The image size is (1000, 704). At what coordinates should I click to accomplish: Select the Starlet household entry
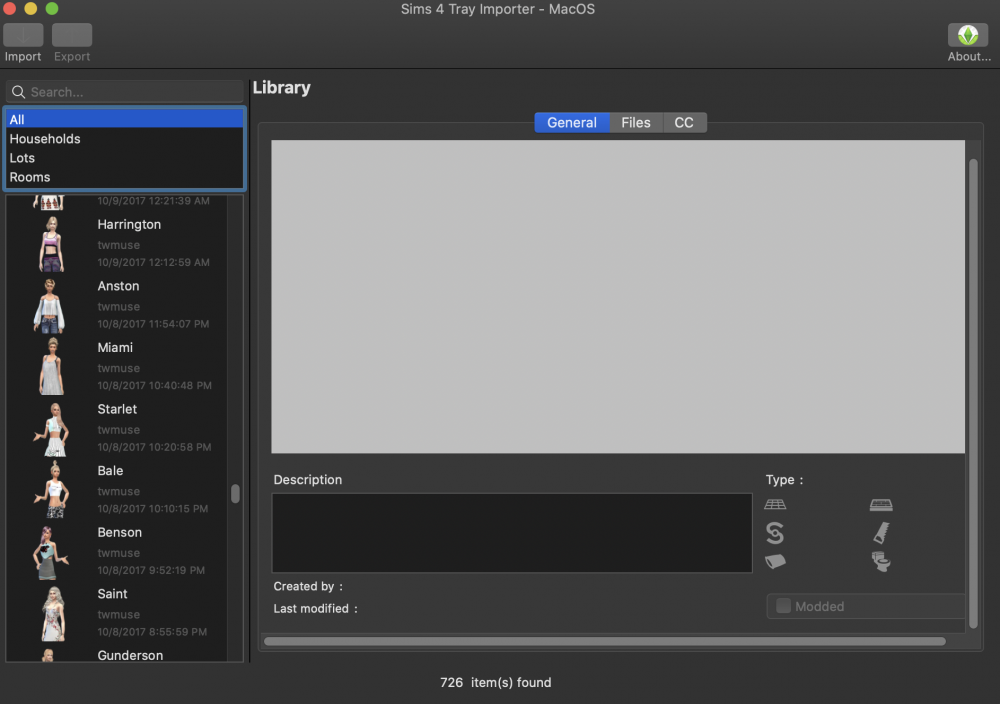[117, 429]
